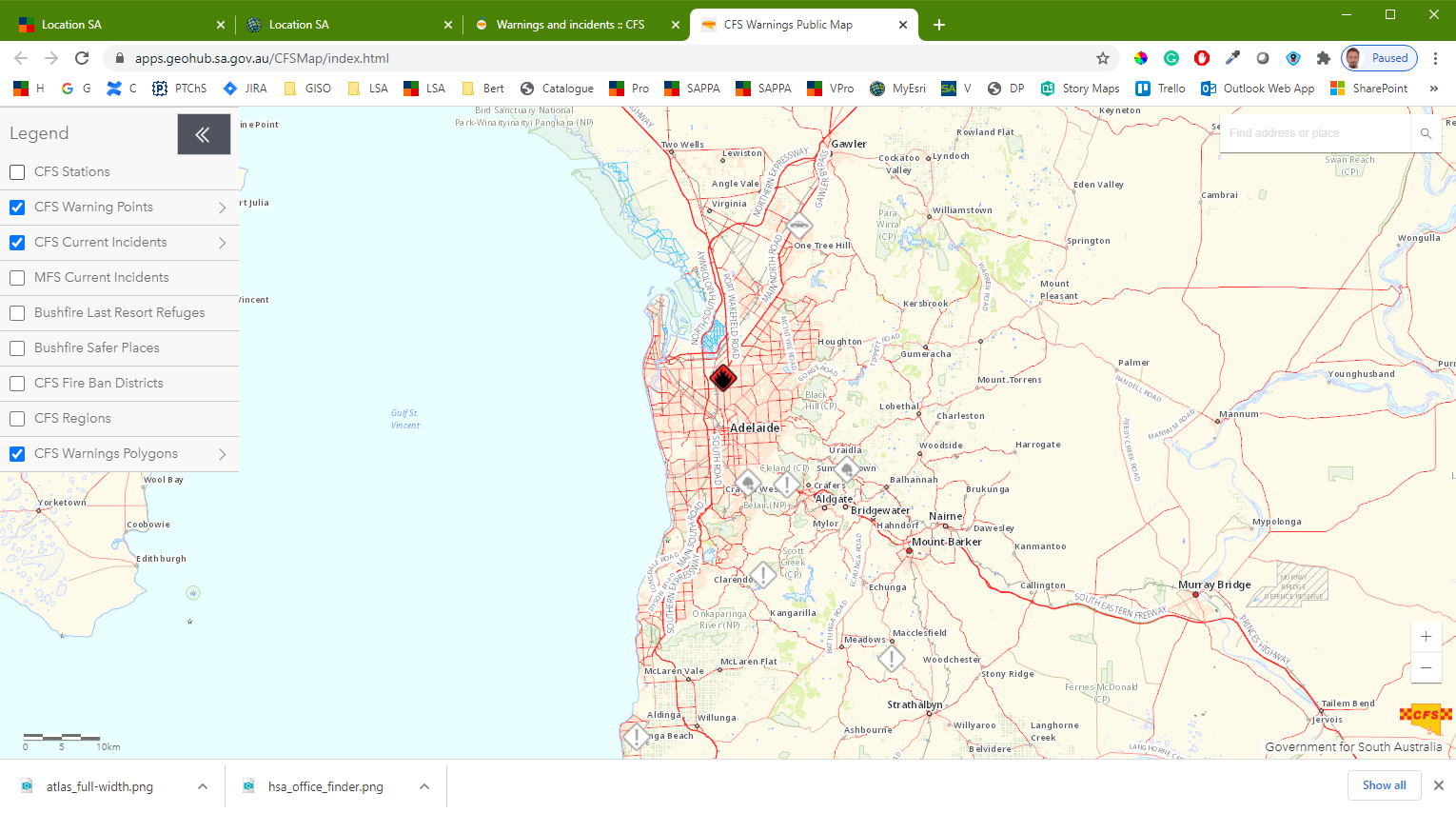
Task: Open the warning diamond icon near One Tree Hill
Action: pyautogui.click(x=797, y=227)
